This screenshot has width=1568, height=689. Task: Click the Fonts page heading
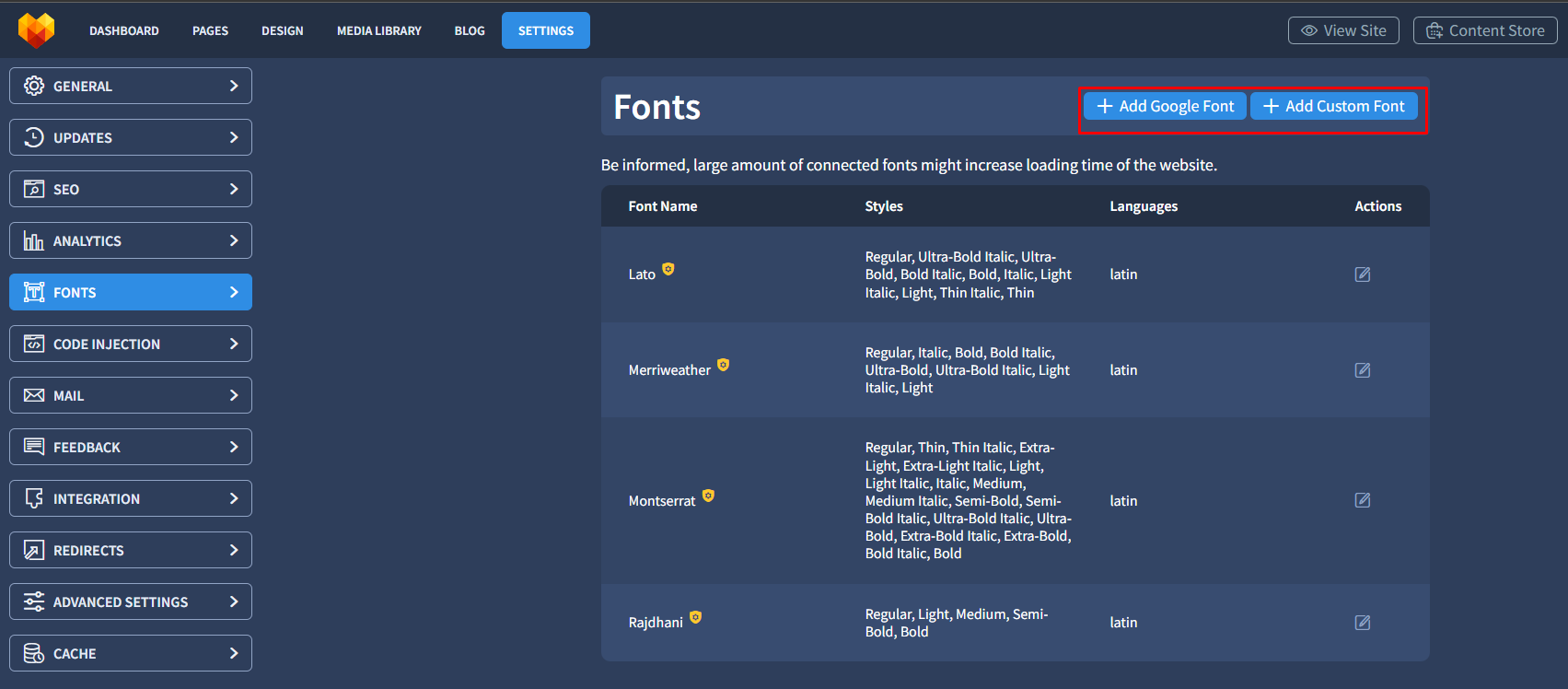pos(657,107)
